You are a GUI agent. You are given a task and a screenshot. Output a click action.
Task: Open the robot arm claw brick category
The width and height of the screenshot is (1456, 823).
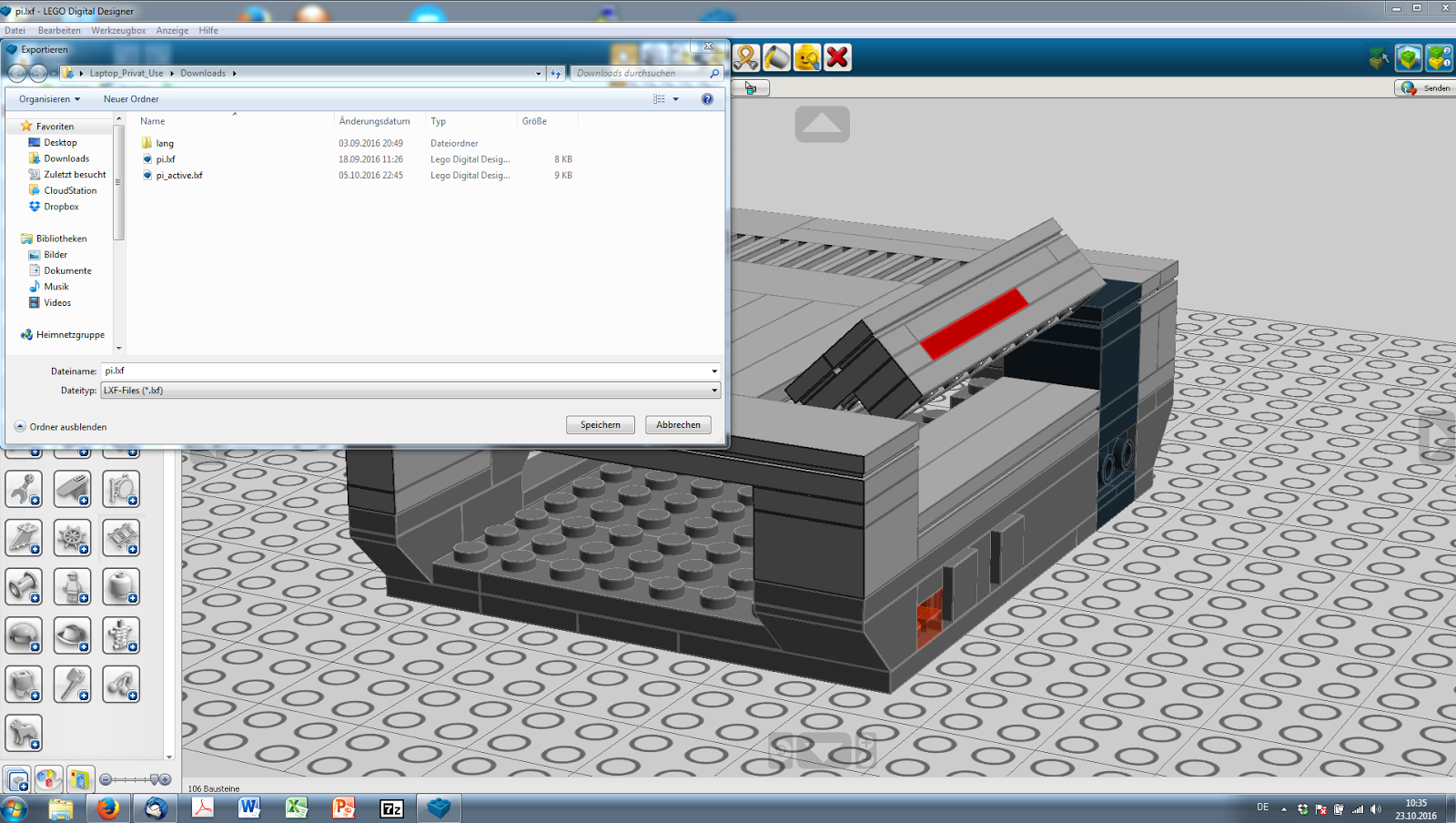24,490
